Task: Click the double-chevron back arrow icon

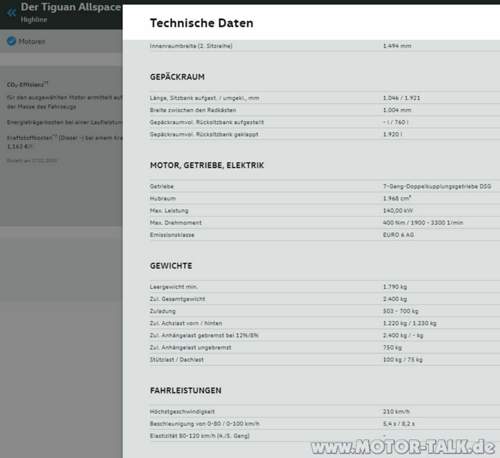Action: click(12, 13)
